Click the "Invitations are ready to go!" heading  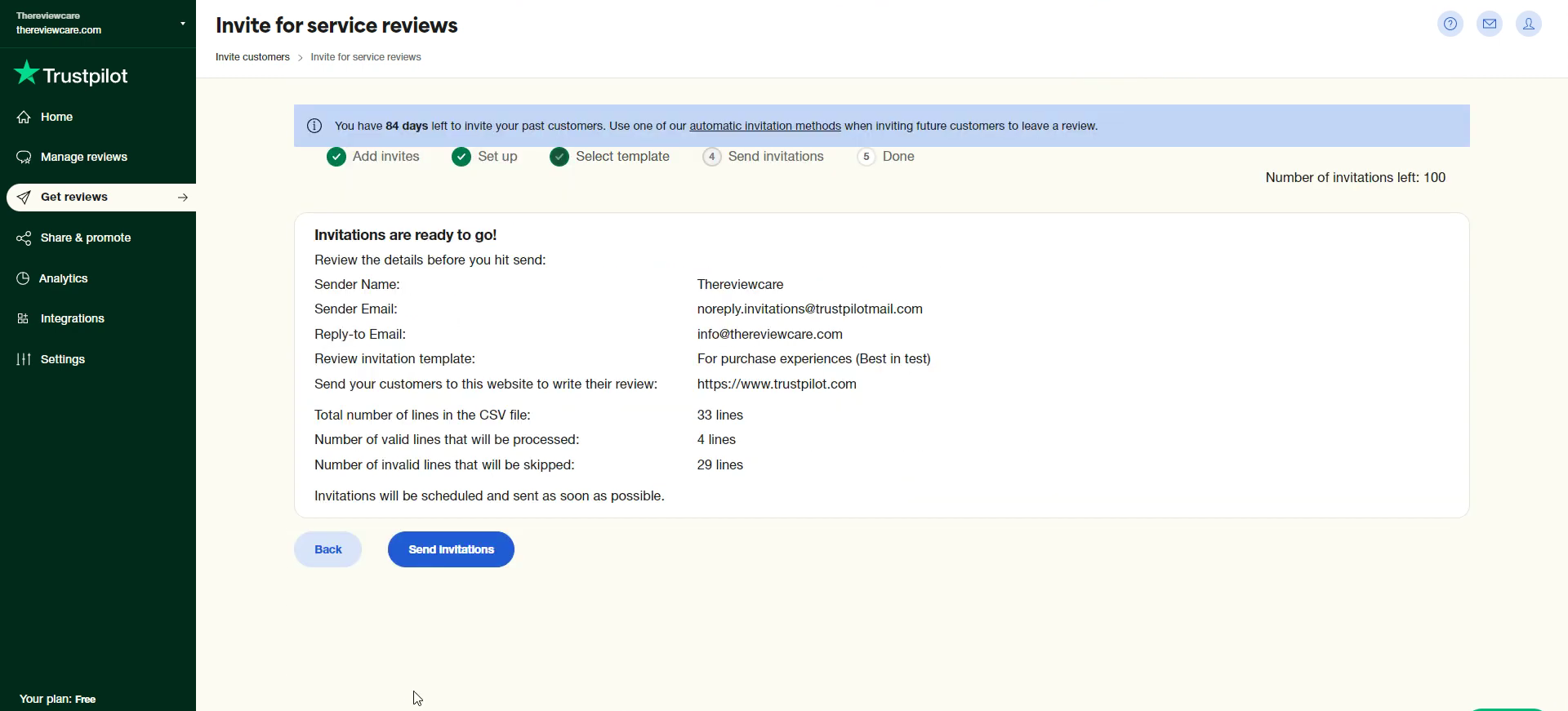click(x=405, y=235)
